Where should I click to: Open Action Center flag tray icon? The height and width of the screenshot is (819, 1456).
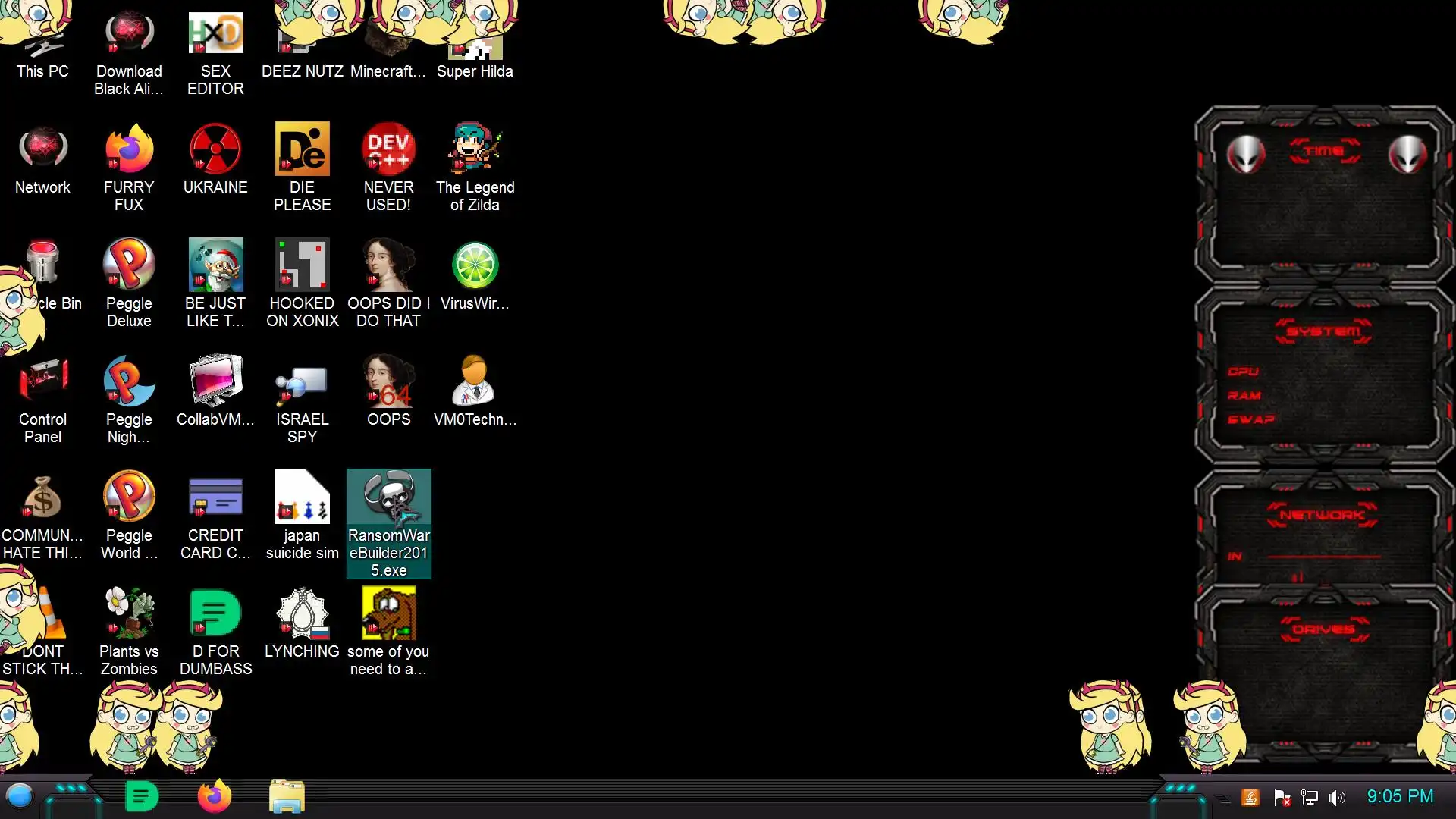[1282, 797]
